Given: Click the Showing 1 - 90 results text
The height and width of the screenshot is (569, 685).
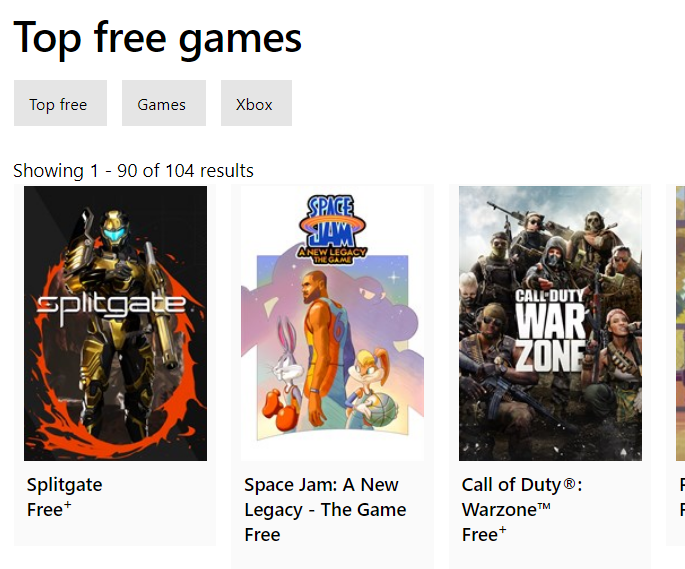Looking at the screenshot, I should coord(133,170).
